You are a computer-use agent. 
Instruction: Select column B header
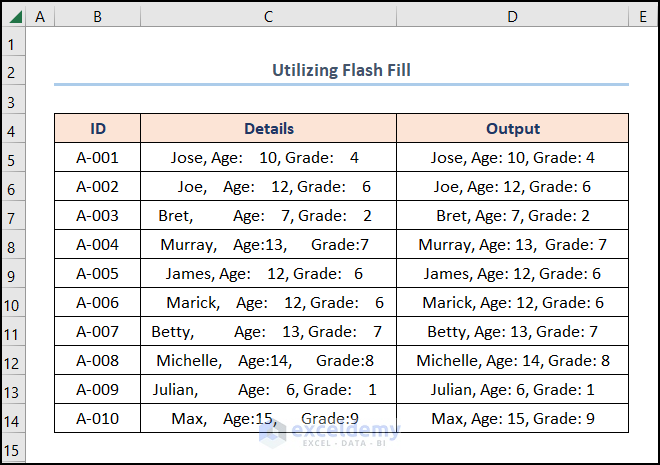point(97,16)
